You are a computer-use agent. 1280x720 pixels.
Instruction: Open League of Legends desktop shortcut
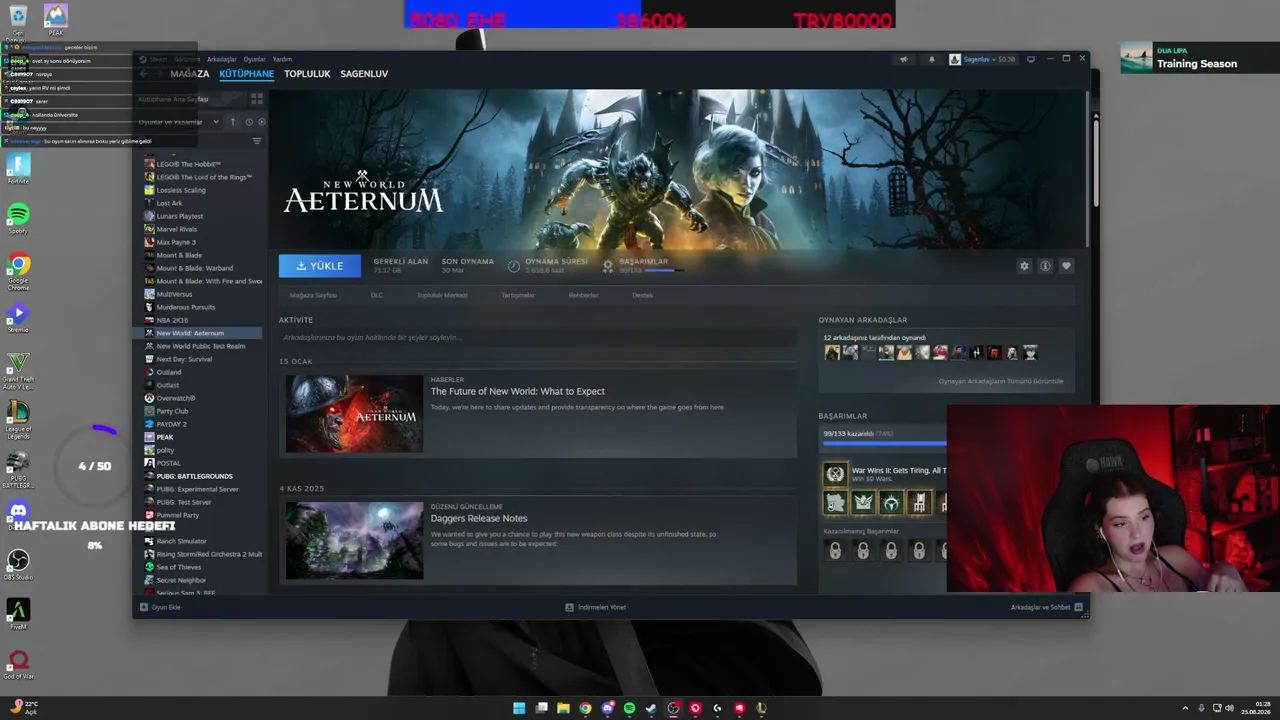click(18, 419)
